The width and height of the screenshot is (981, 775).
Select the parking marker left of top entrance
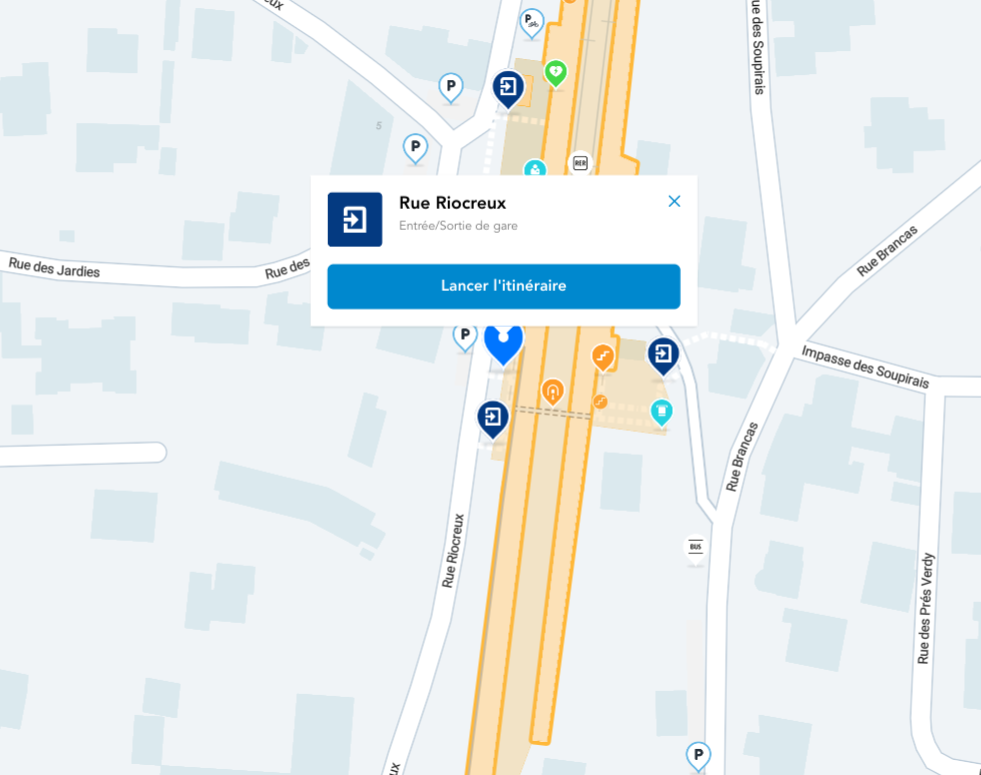[x=450, y=88]
